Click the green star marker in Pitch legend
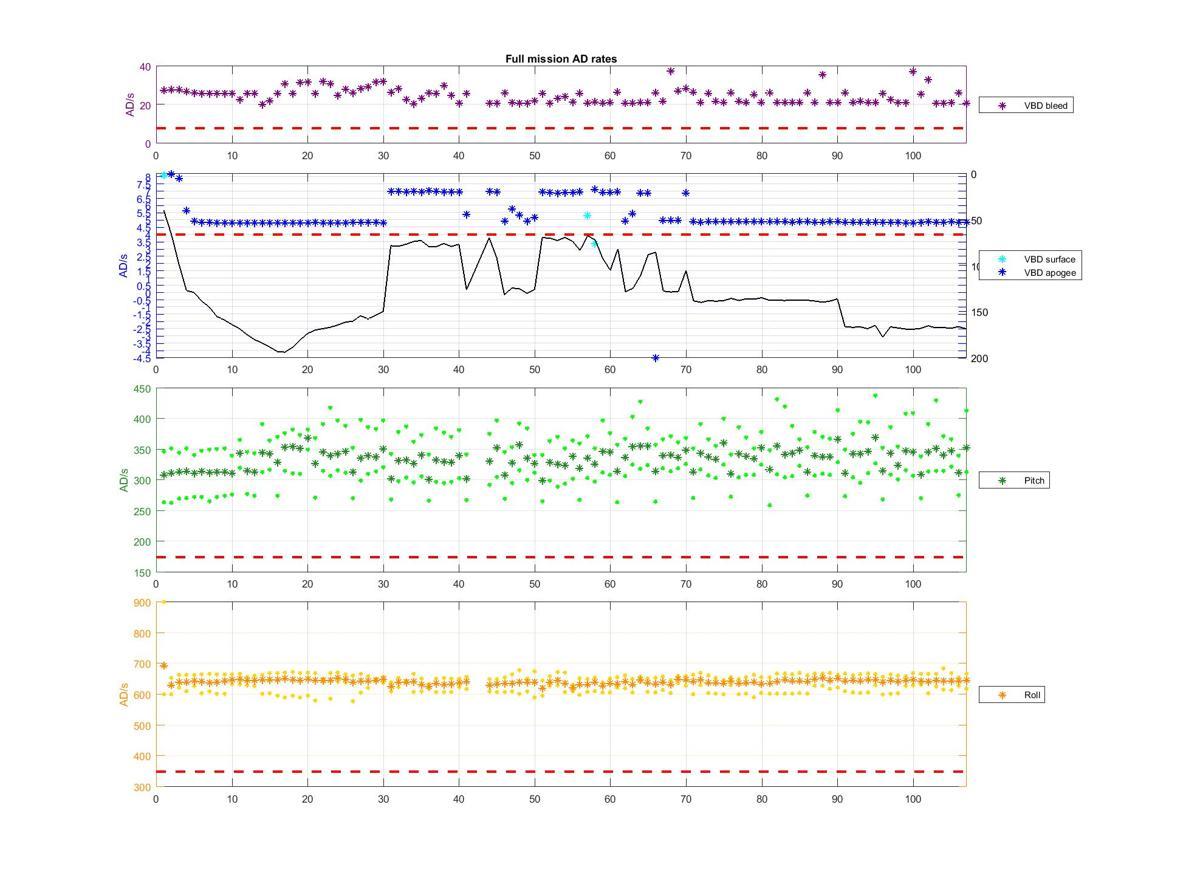Screen dimensions: 1200x885 [1002, 481]
